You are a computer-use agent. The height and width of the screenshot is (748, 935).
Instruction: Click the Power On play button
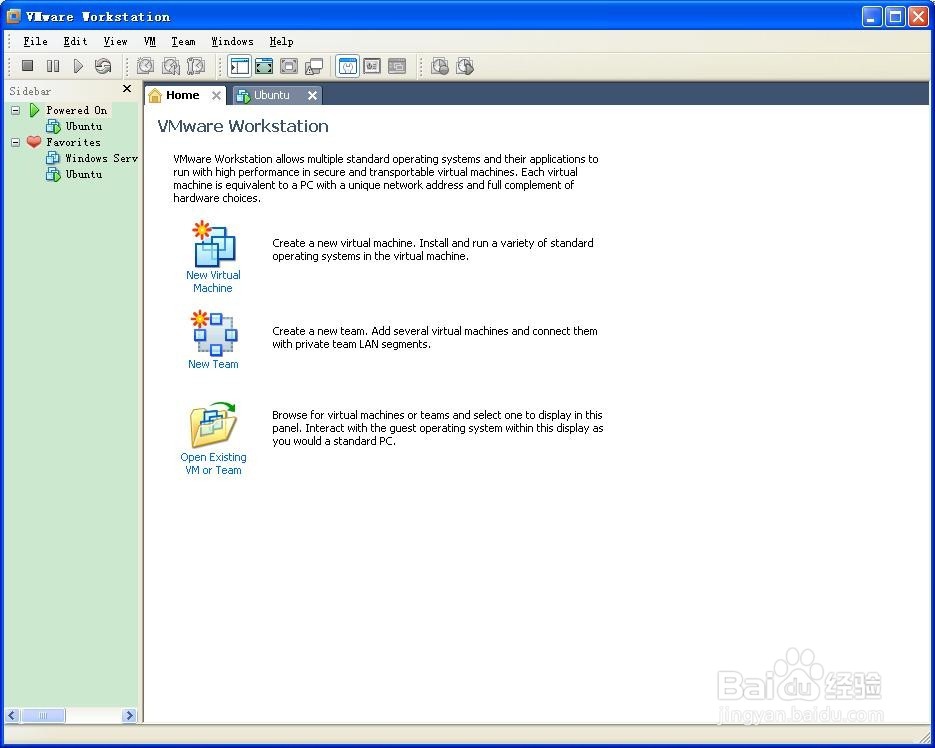pyautogui.click(x=78, y=66)
